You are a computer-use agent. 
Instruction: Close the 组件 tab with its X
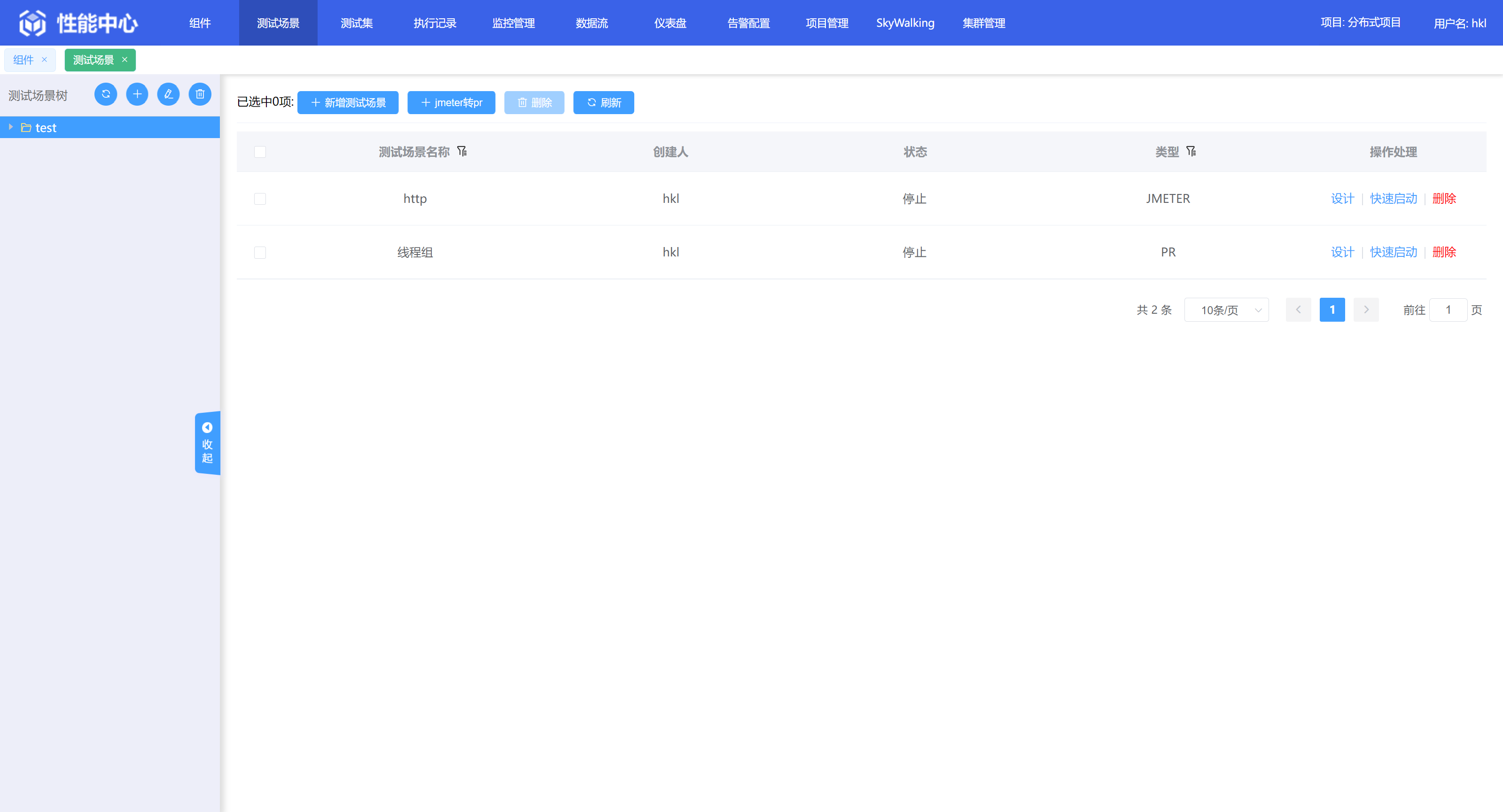(x=44, y=60)
